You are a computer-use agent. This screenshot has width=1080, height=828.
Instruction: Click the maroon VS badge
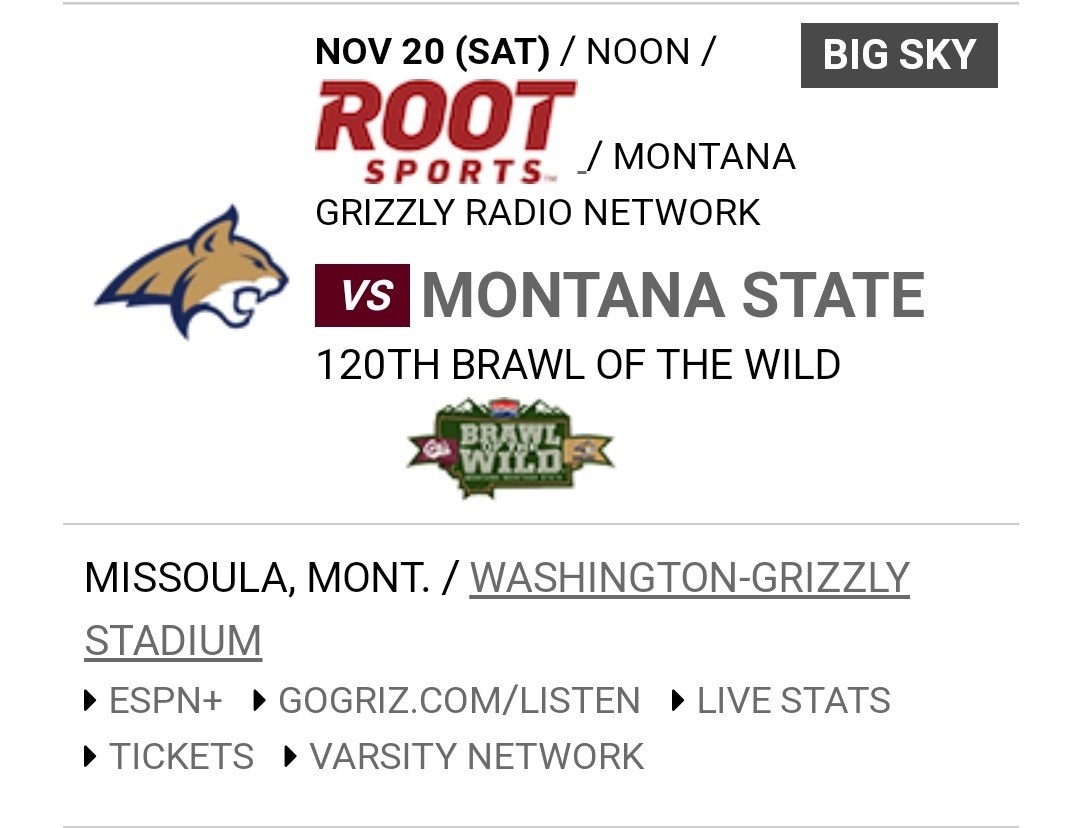362,295
